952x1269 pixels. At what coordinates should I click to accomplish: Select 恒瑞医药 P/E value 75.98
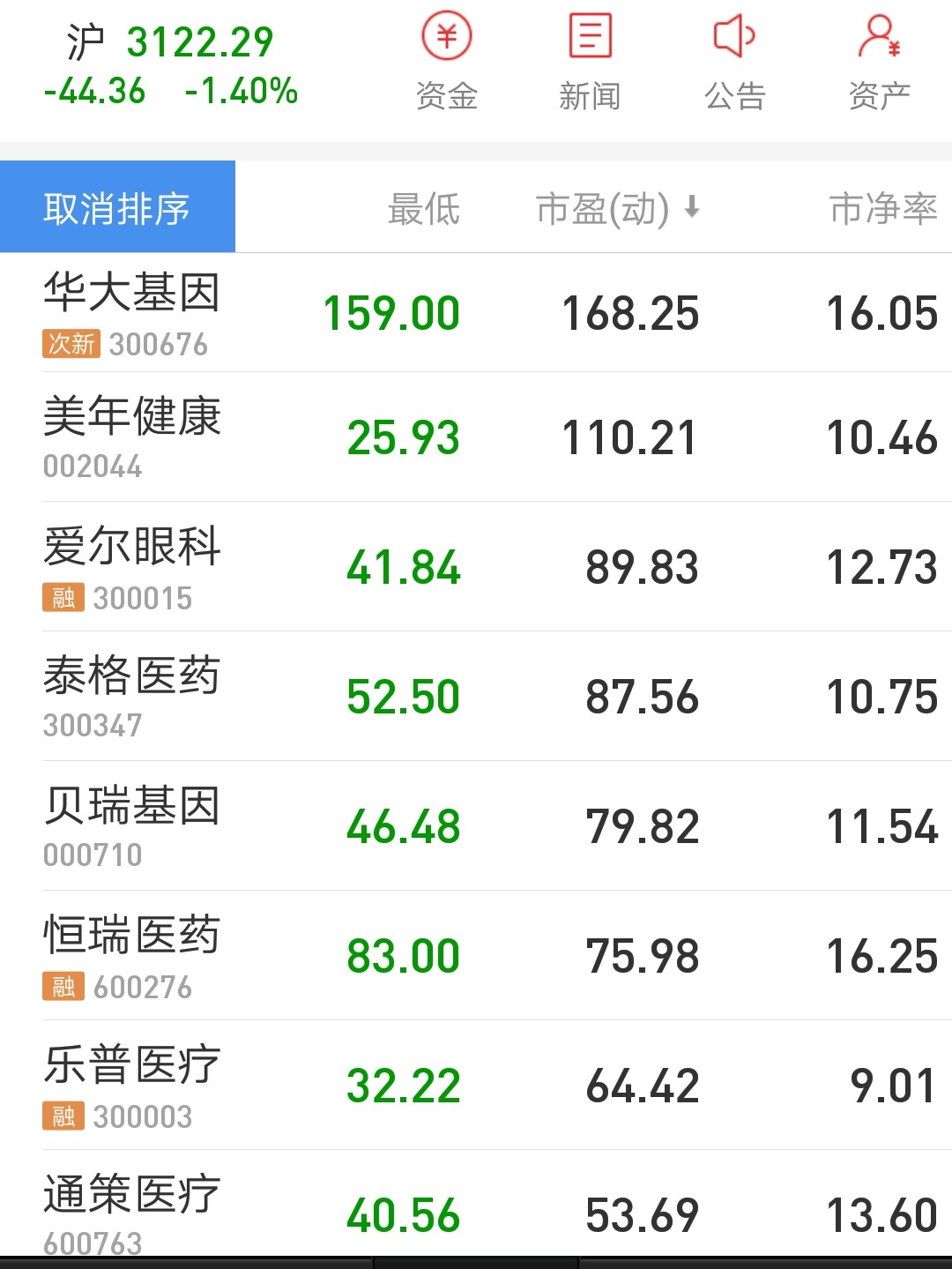click(x=643, y=957)
